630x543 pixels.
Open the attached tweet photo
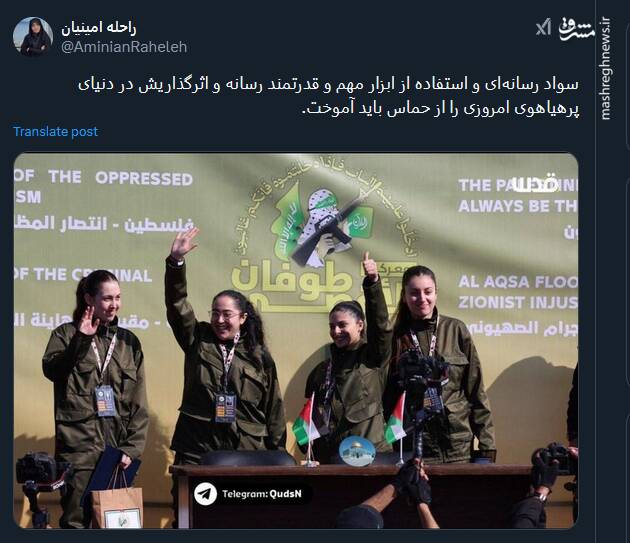tap(296, 340)
